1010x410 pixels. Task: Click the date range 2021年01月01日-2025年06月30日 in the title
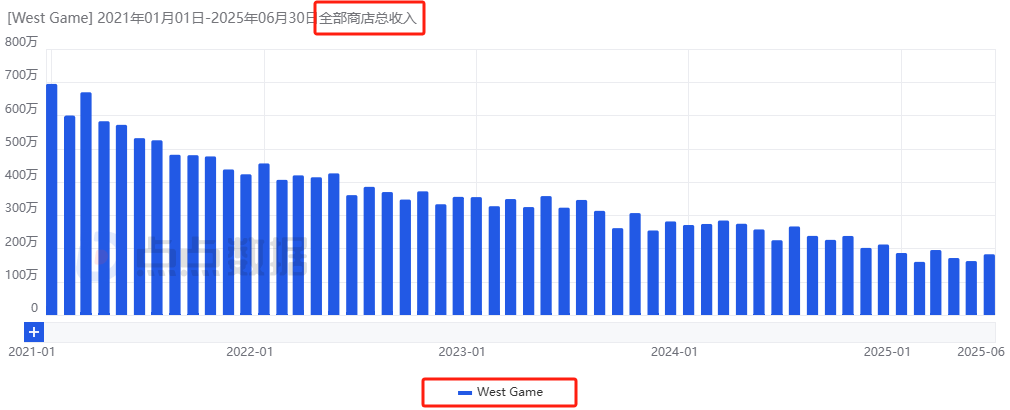coord(206,19)
